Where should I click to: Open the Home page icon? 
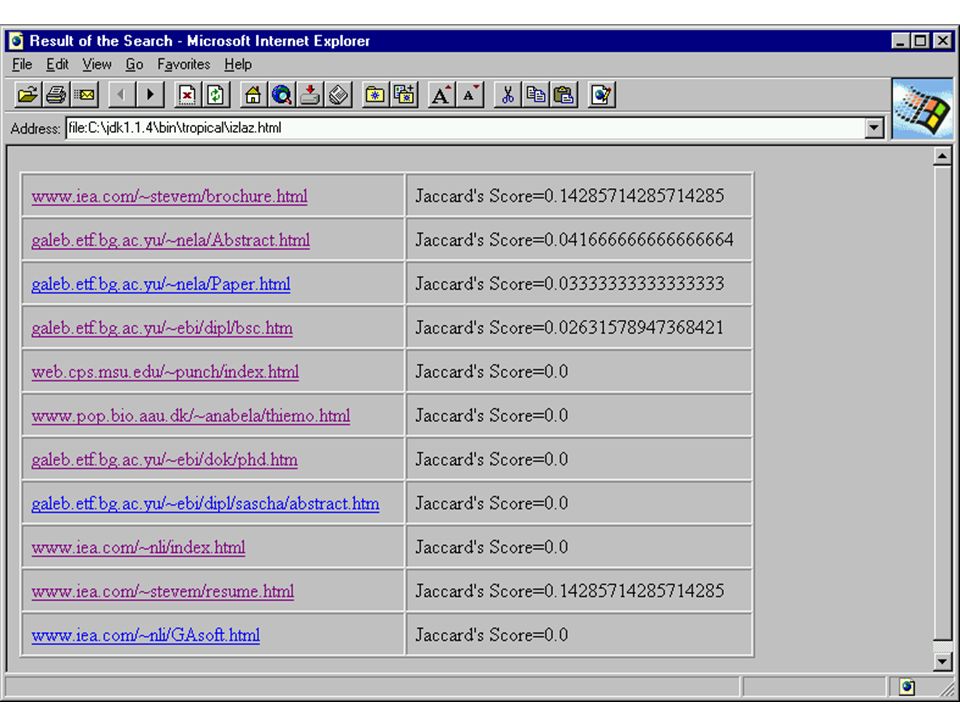tap(252, 95)
